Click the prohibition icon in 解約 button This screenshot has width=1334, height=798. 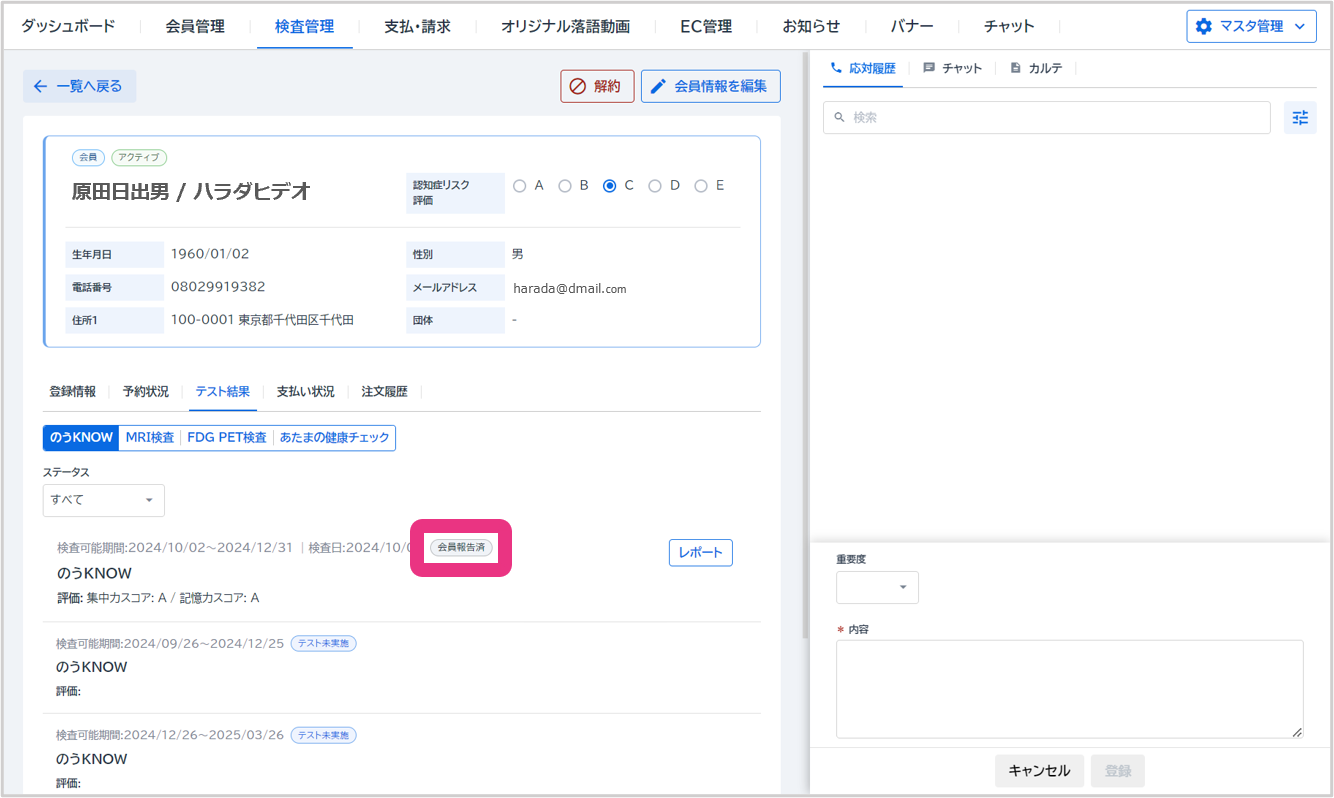[x=577, y=86]
